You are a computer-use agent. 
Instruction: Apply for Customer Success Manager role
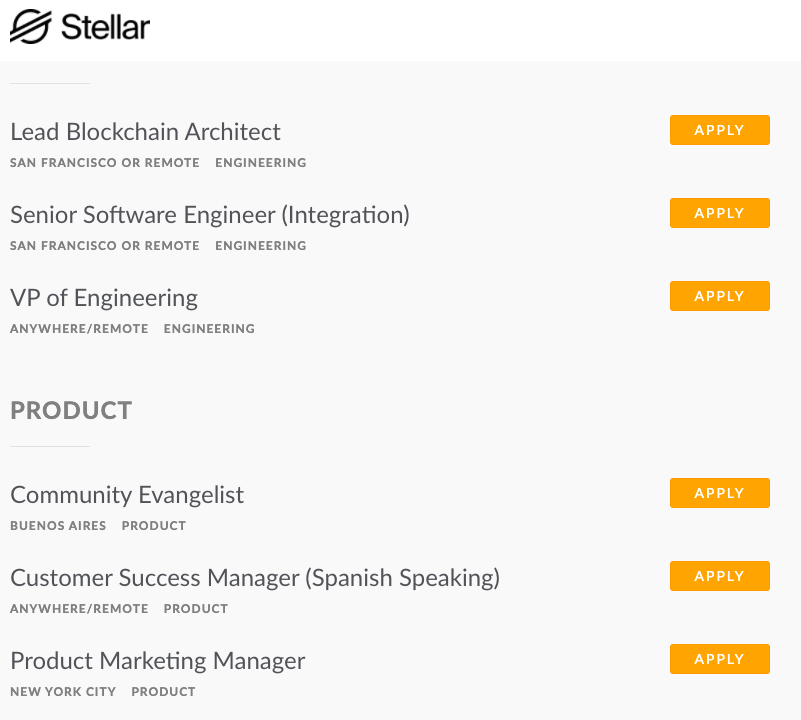pos(719,576)
